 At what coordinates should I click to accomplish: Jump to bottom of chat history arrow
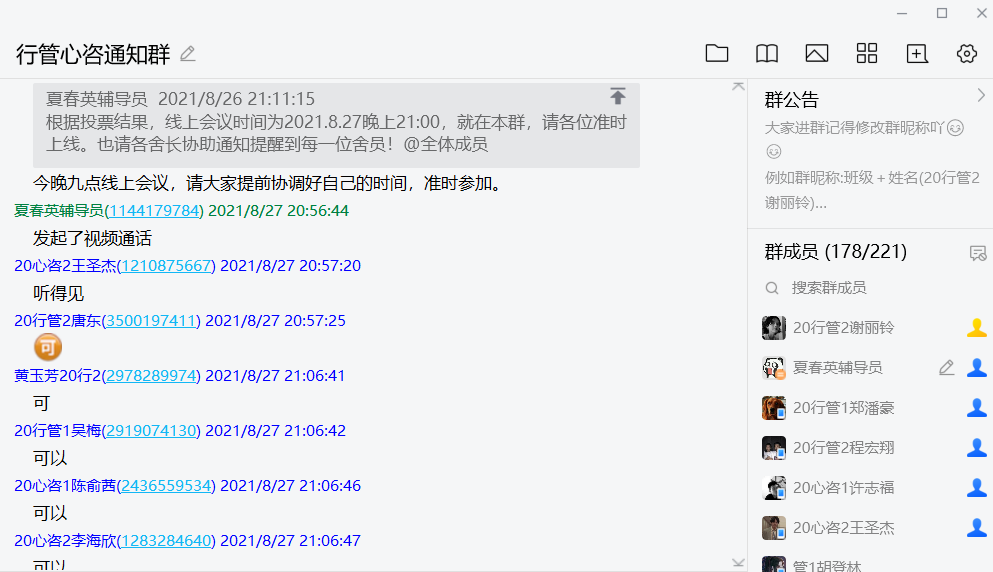tap(738, 563)
